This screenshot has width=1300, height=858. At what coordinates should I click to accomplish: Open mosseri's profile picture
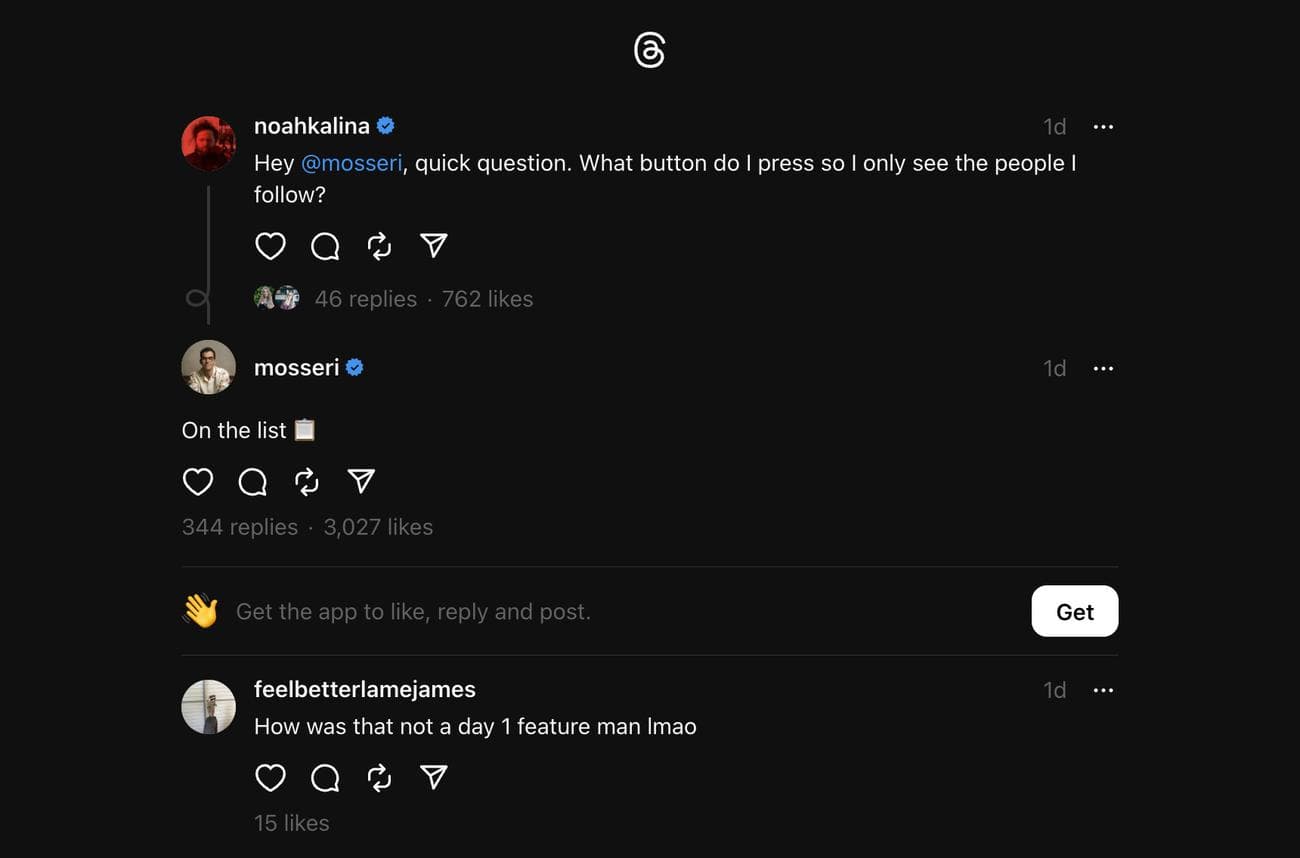coord(208,367)
